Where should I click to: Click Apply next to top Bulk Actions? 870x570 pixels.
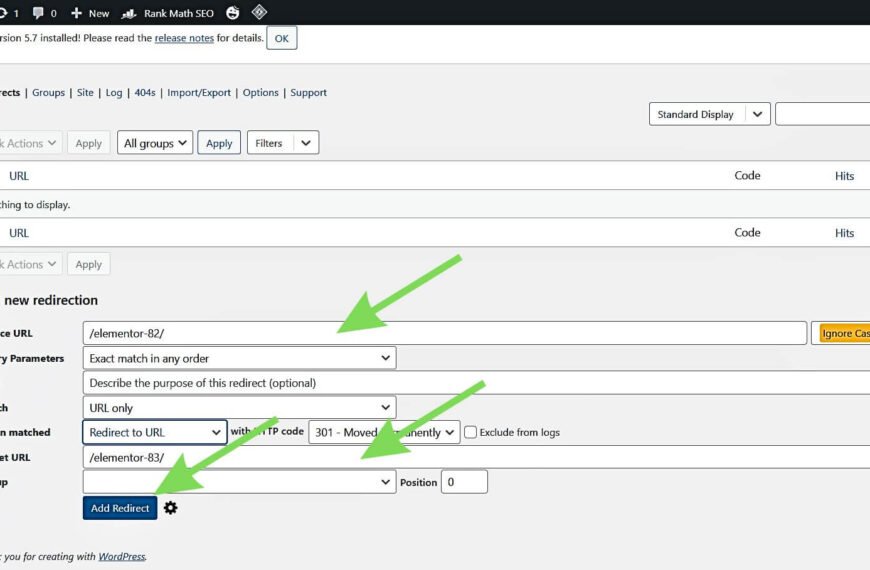(x=89, y=143)
